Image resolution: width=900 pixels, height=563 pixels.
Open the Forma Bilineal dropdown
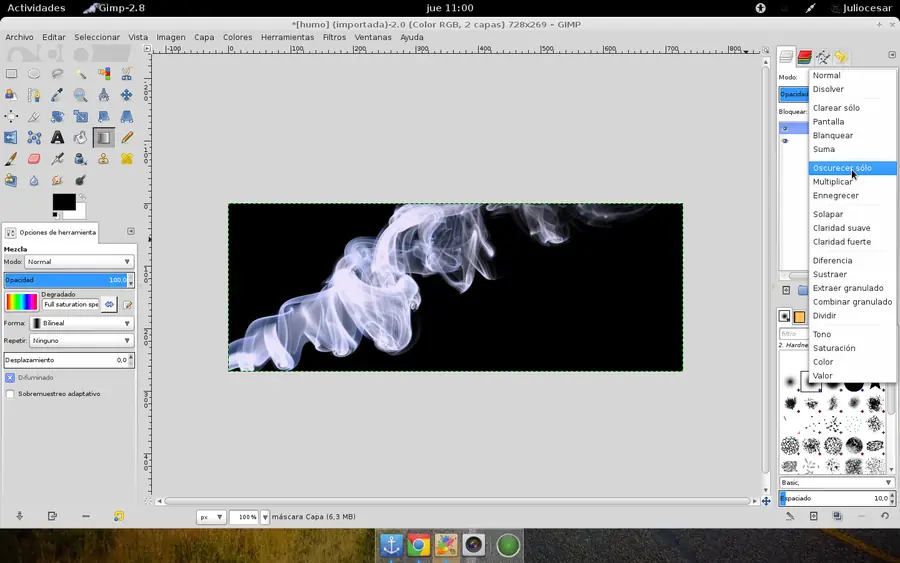[x=81, y=324]
